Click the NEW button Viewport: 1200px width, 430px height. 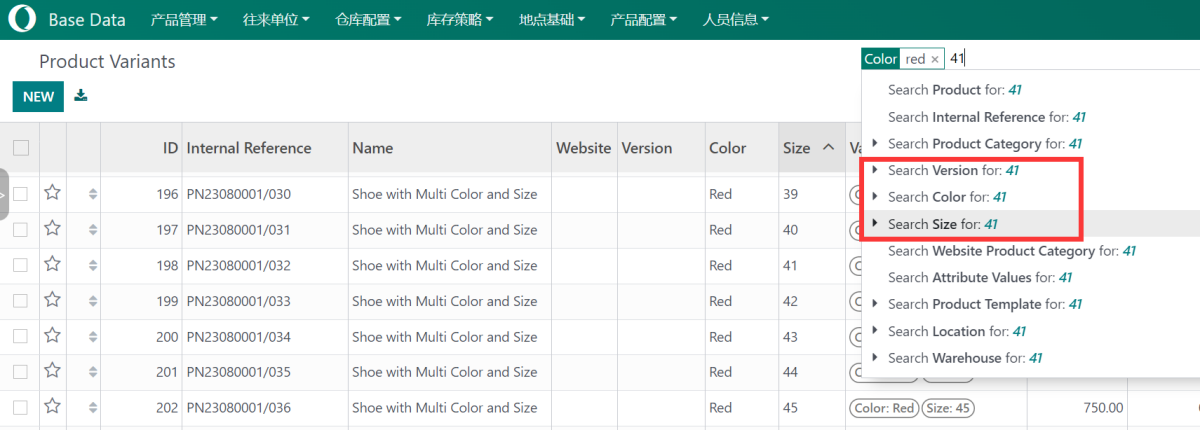(38, 96)
